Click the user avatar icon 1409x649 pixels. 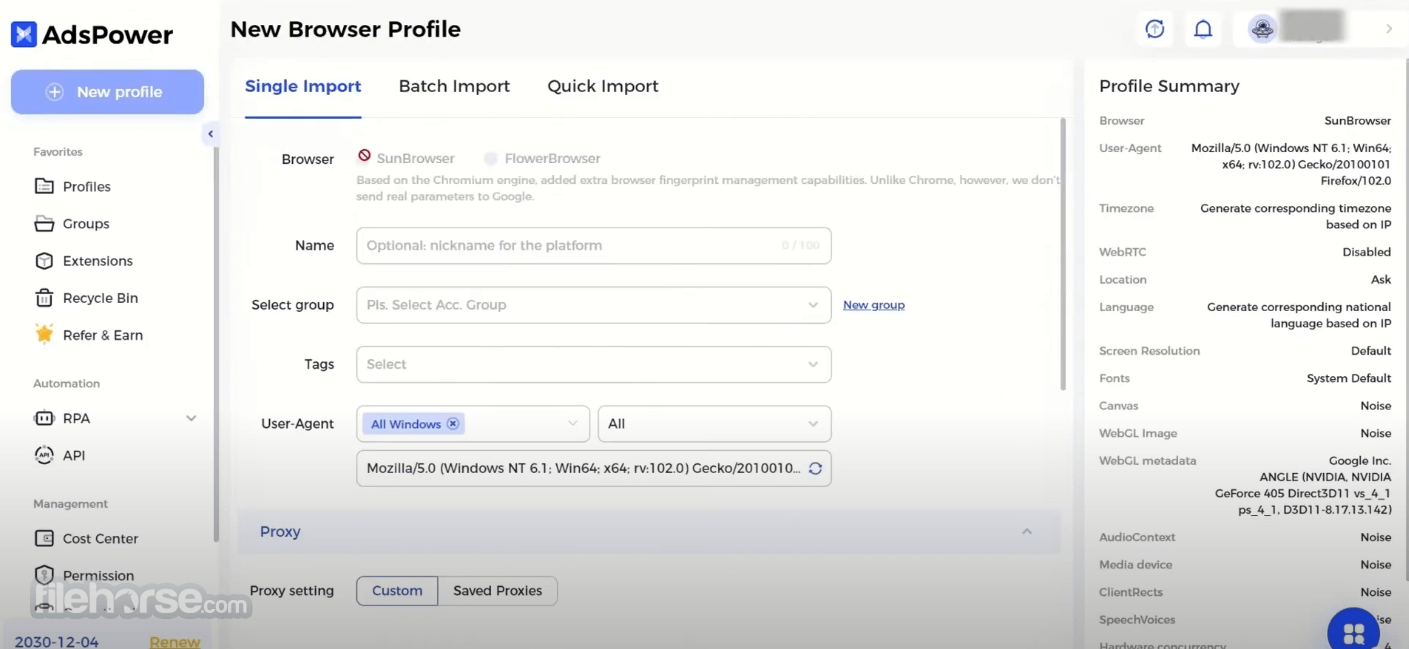(x=1262, y=29)
